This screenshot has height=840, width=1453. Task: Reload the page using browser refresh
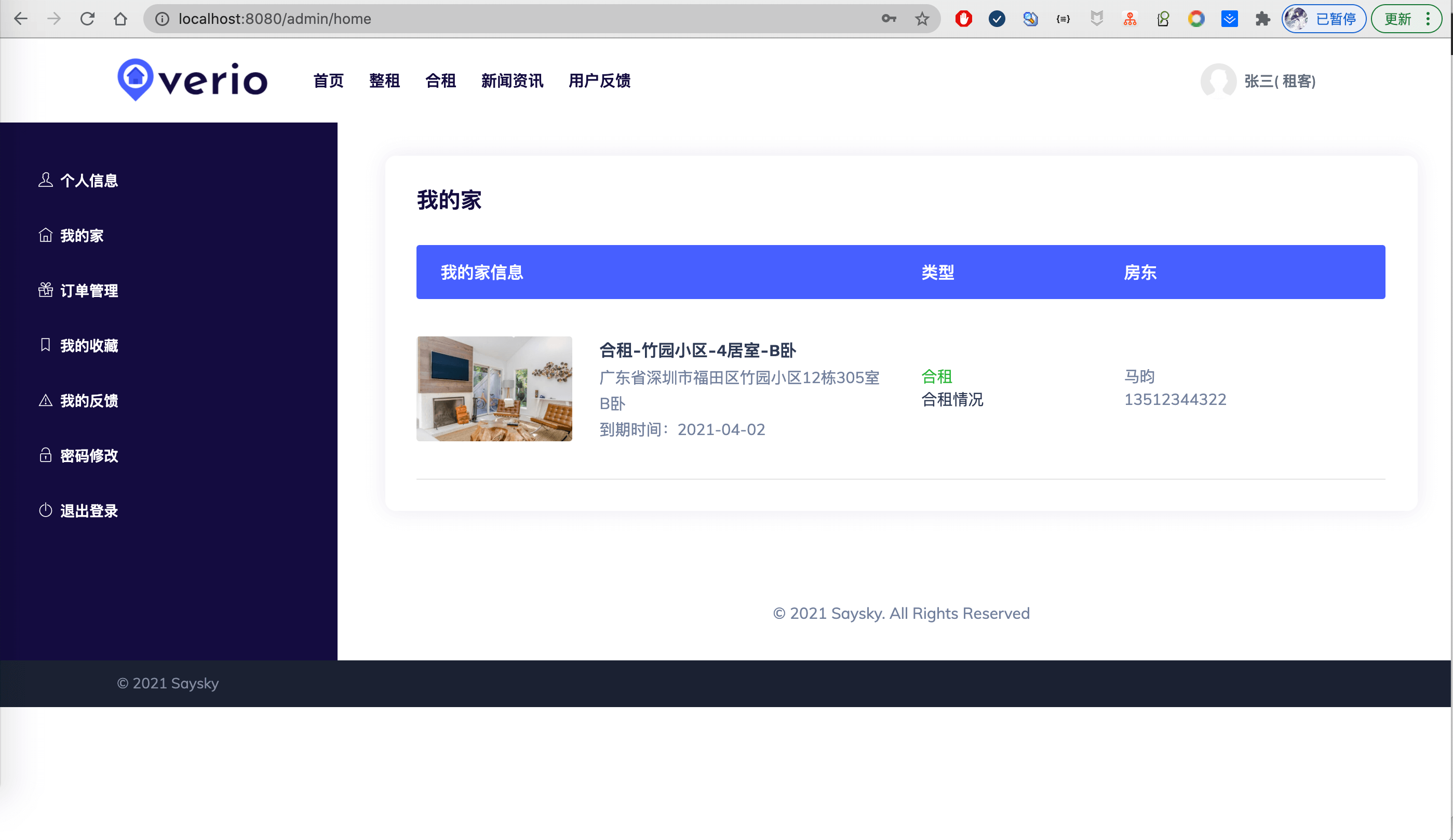[x=87, y=19]
